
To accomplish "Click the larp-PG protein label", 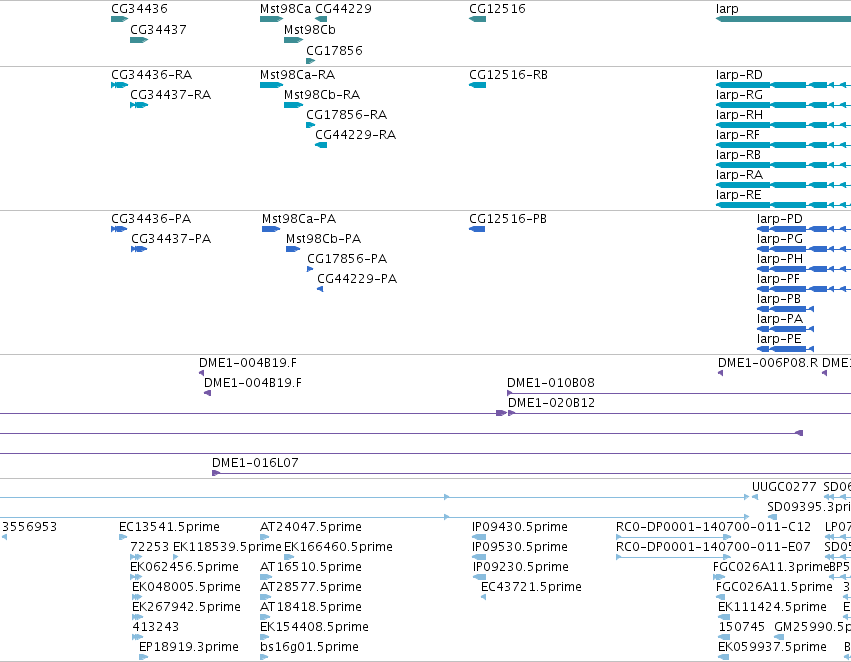I will click(x=780, y=239).
